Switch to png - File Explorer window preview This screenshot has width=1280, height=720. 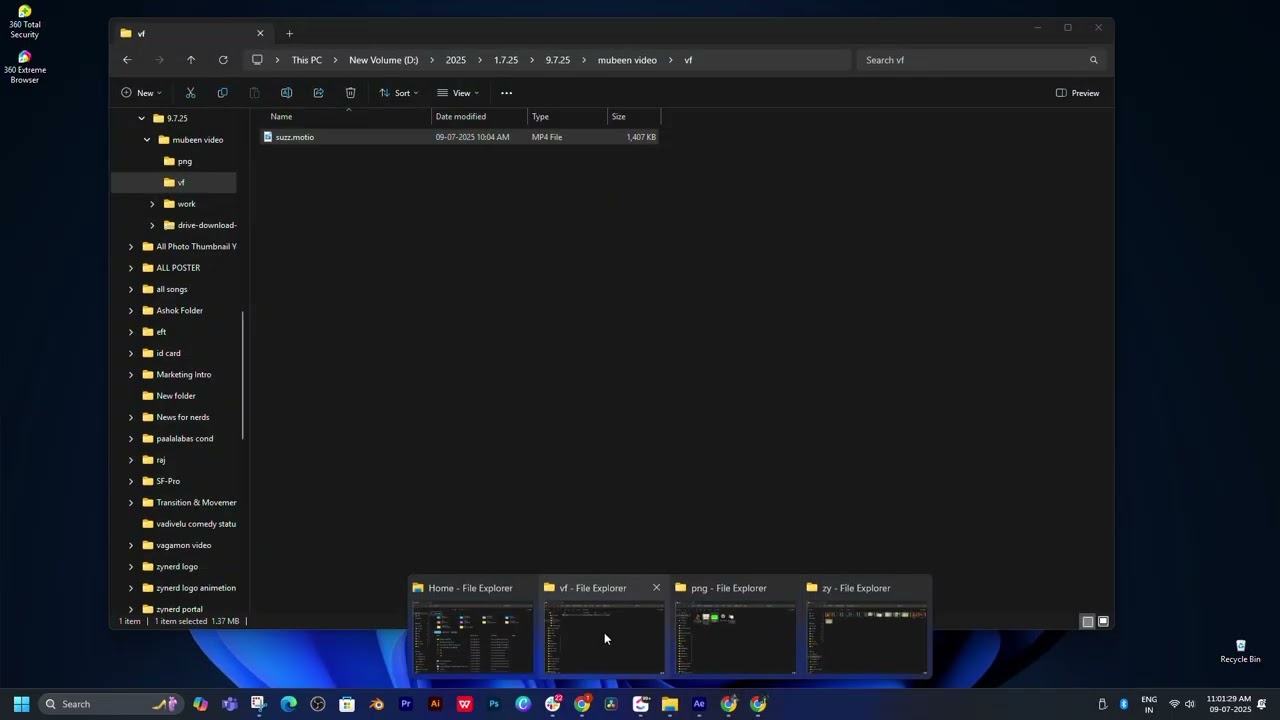pyautogui.click(x=735, y=627)
